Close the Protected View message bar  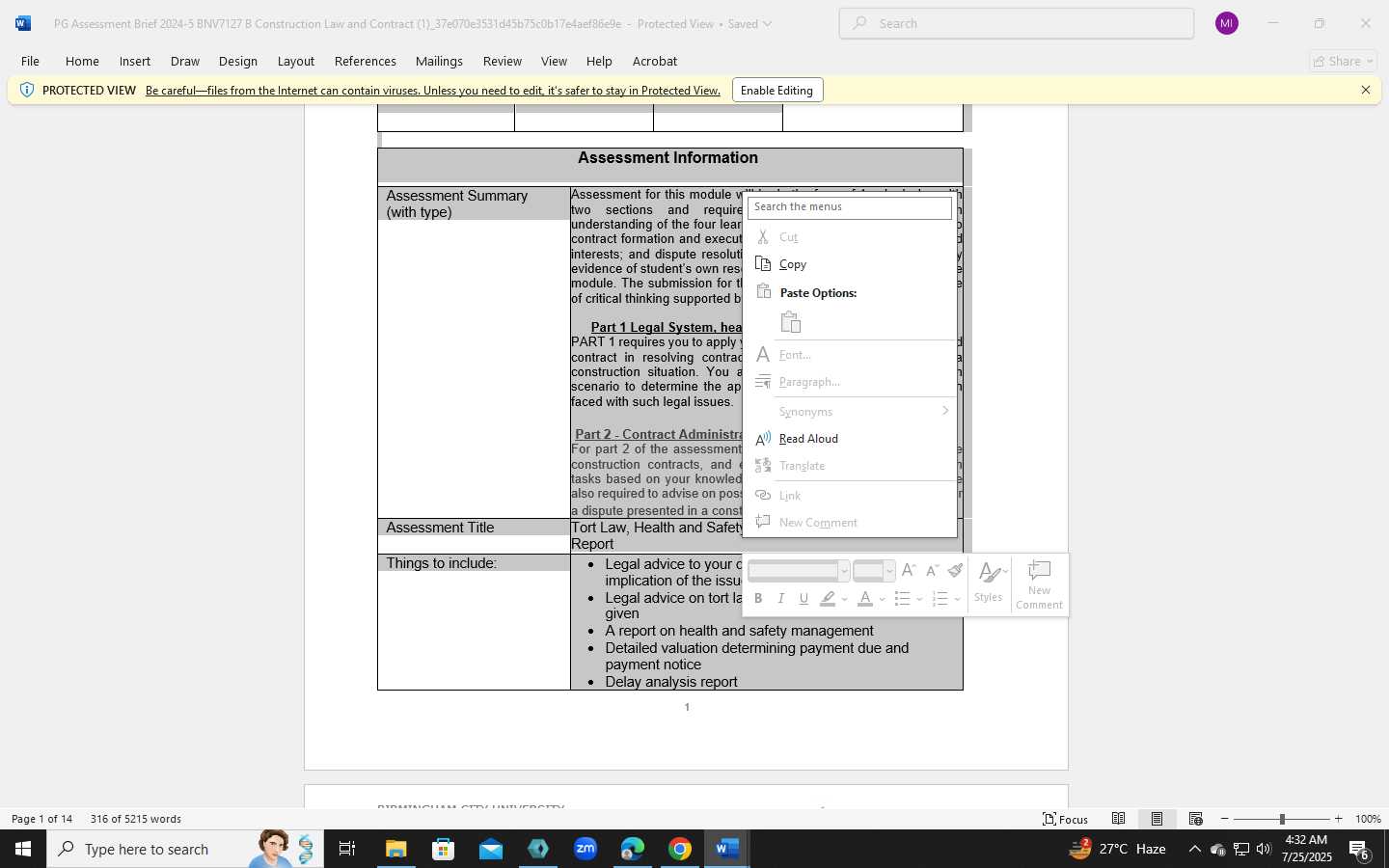1365,90
